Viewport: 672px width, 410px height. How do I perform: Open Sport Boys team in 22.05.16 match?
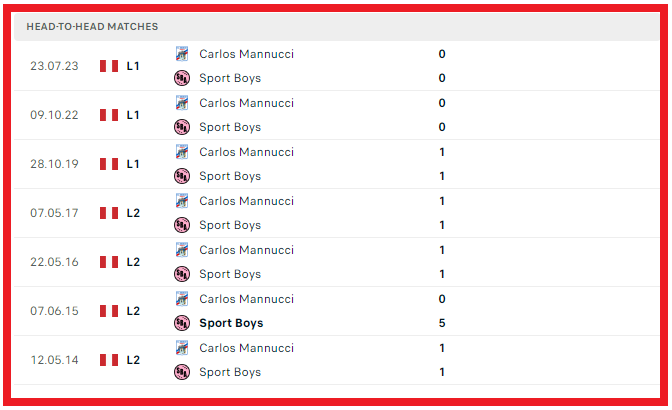(230, 274)
